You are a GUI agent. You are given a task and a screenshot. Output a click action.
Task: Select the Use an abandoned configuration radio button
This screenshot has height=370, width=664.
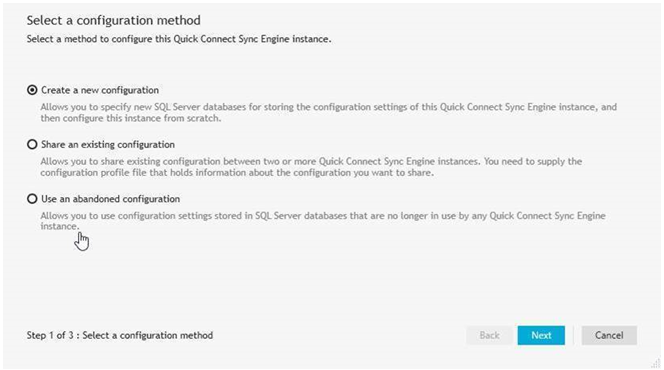click(32, 199)
